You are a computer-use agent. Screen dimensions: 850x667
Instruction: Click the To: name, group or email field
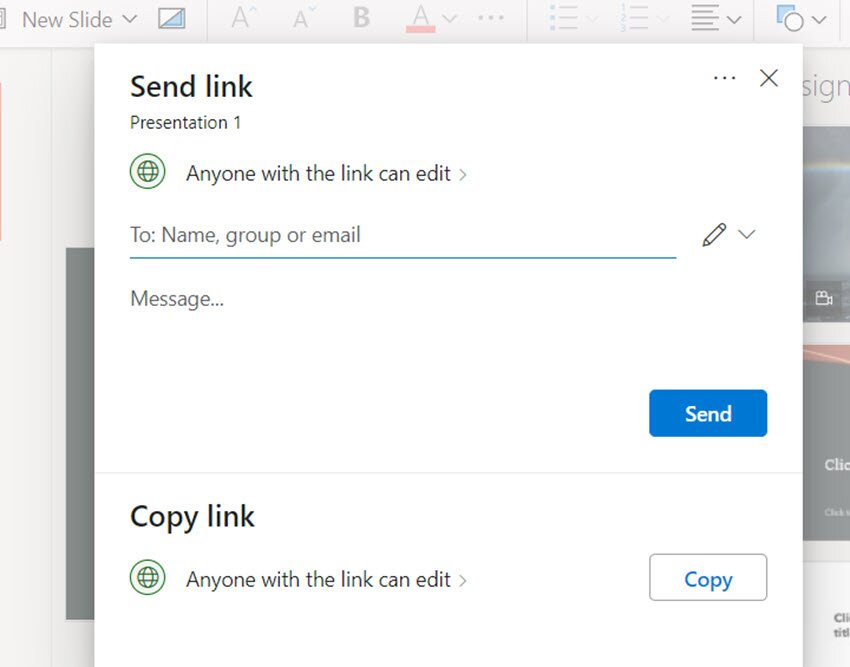click(402, 236)
